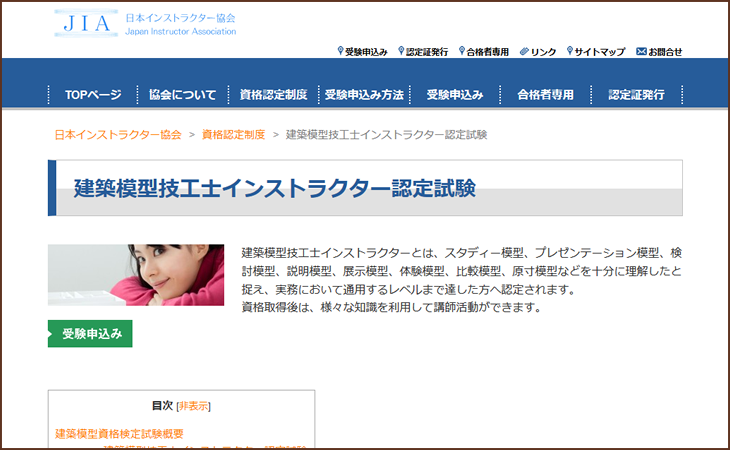Open the TOPページ navigation menu item

pos(93,95)
